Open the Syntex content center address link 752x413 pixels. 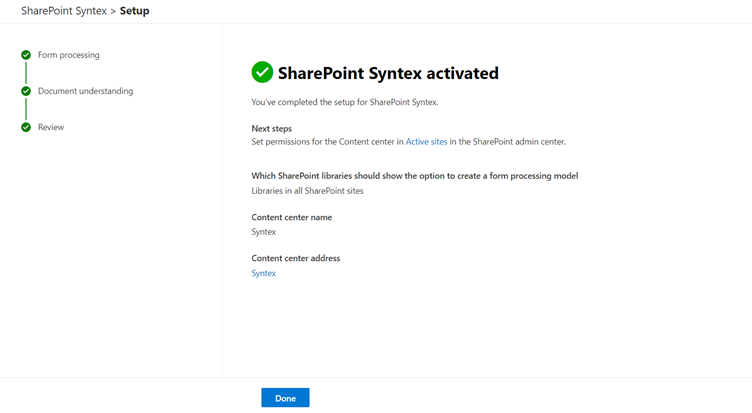tap(264, 273)
